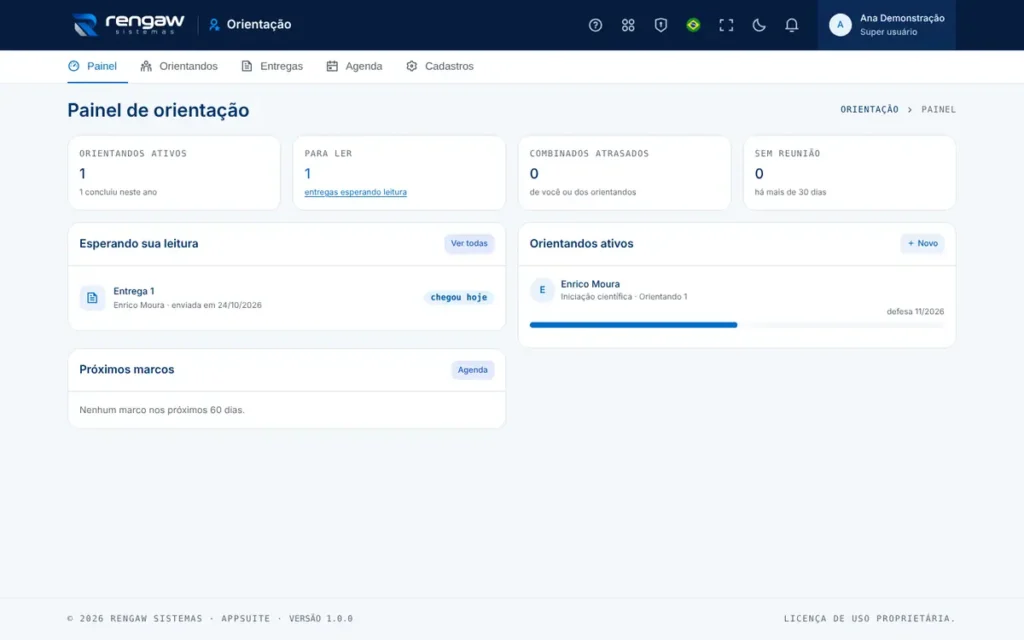
Task: Select the Painel tab
Action: (x=97, y=66)
